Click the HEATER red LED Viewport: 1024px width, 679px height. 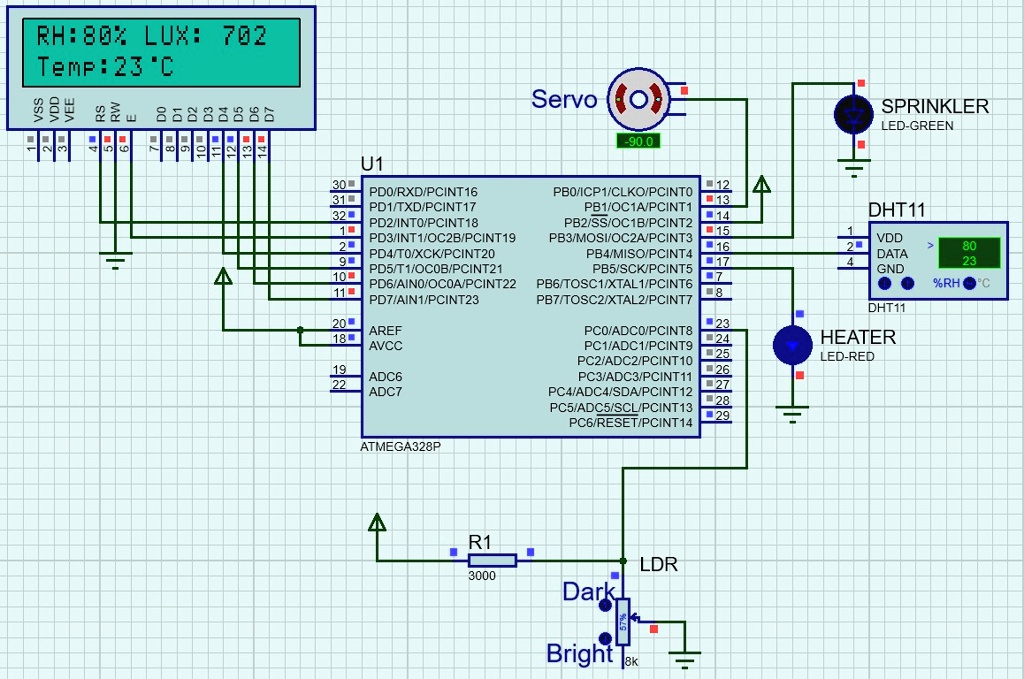coord(791,345)
